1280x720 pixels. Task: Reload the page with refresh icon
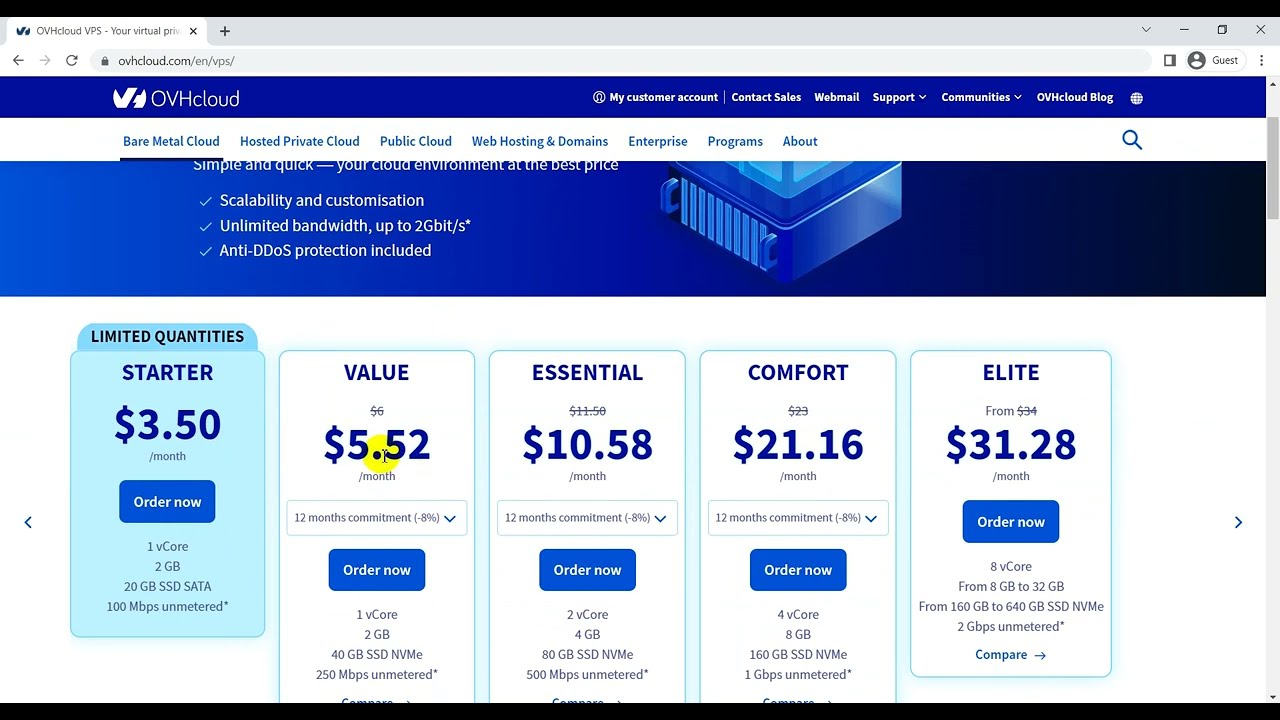pyautogui.click(x=72, y=60)
